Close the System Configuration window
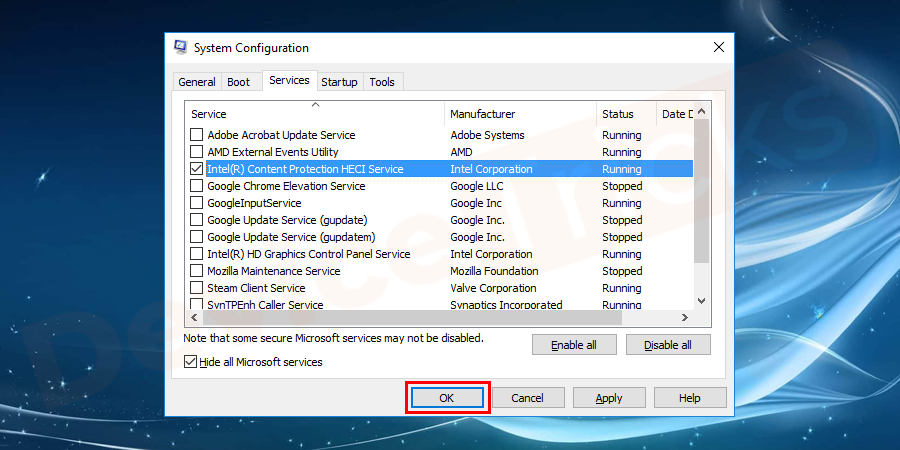The image size is (900, 450). pyautogui.click(x=718, y=48)
